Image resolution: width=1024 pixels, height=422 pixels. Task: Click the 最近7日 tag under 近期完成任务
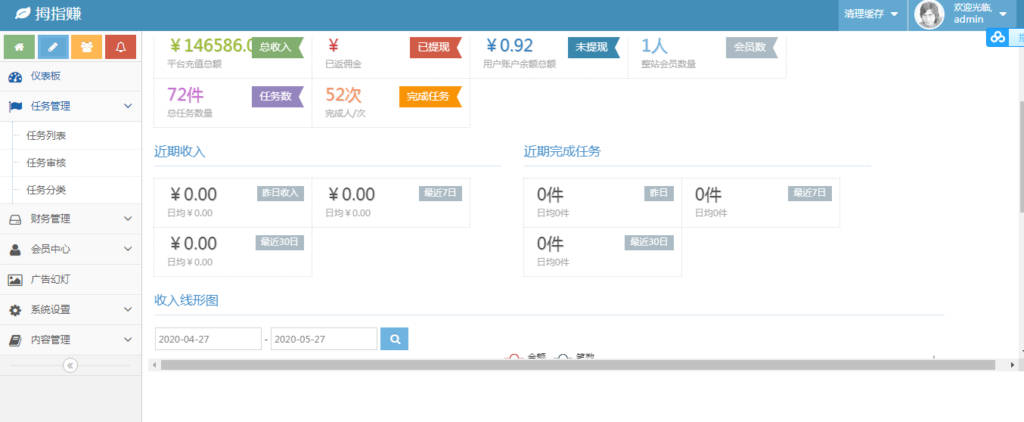point(810,193)
